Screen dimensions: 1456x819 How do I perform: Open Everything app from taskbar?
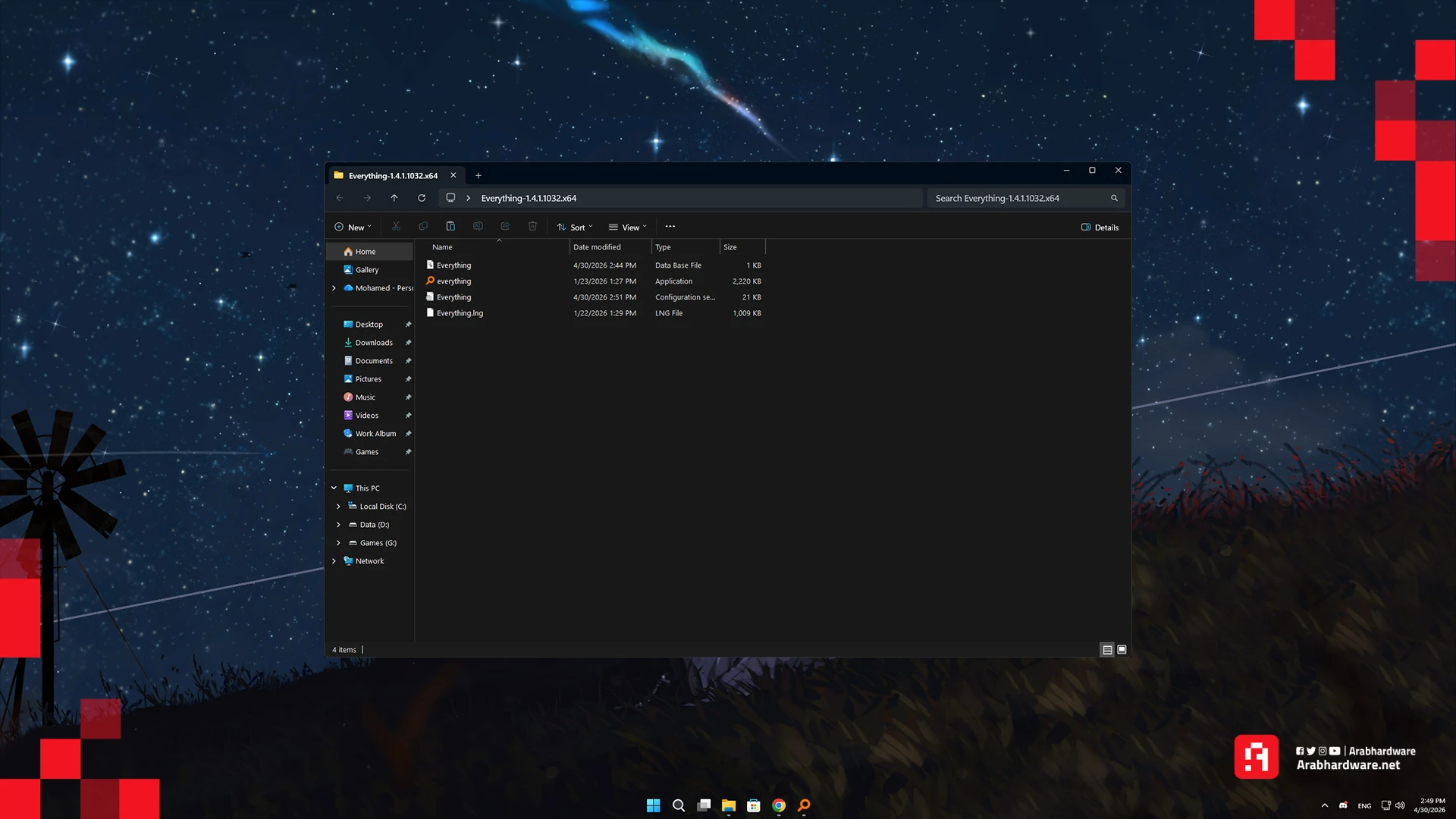(x=804, y=805)
